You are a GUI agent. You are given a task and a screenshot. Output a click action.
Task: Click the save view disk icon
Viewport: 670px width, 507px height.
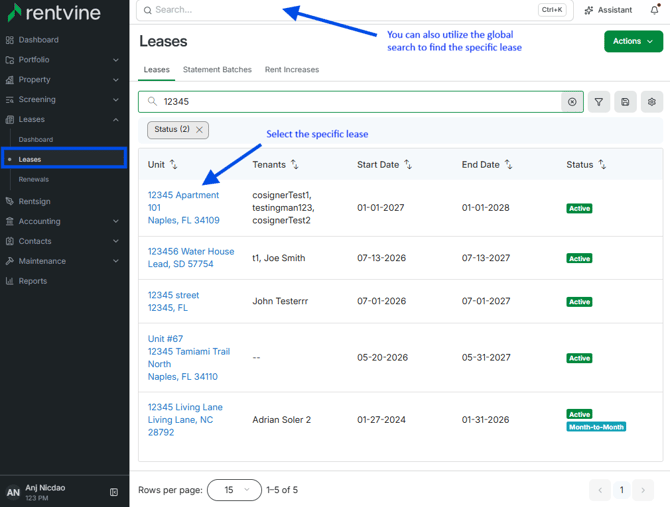pos(625,102)
